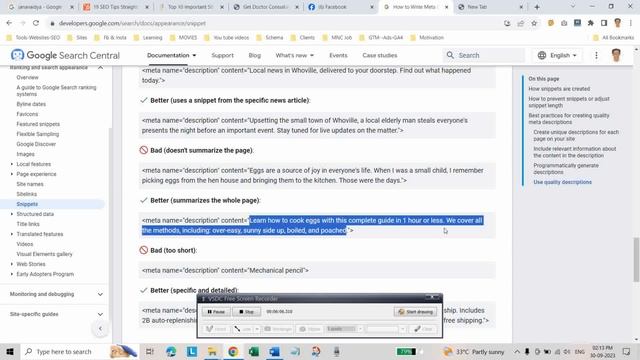Expand the Structured data tree item

tap(12, 214)
